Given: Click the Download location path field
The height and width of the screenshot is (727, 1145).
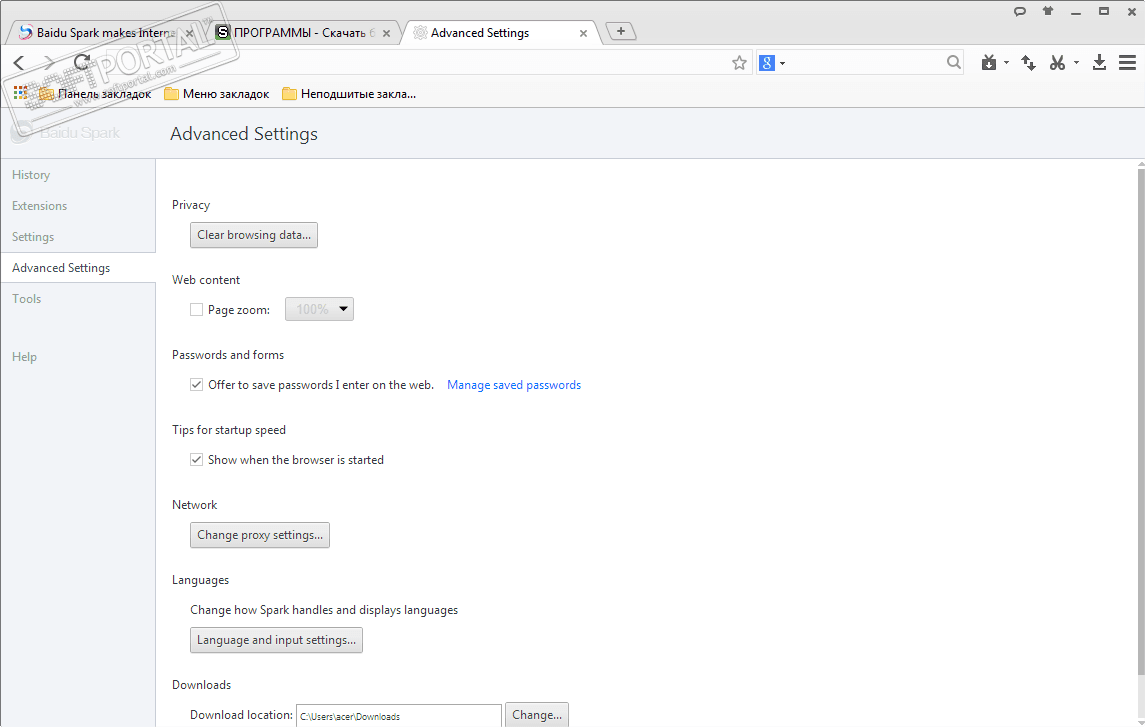Looking at the screenshot, I should click(x=398, y=716).
